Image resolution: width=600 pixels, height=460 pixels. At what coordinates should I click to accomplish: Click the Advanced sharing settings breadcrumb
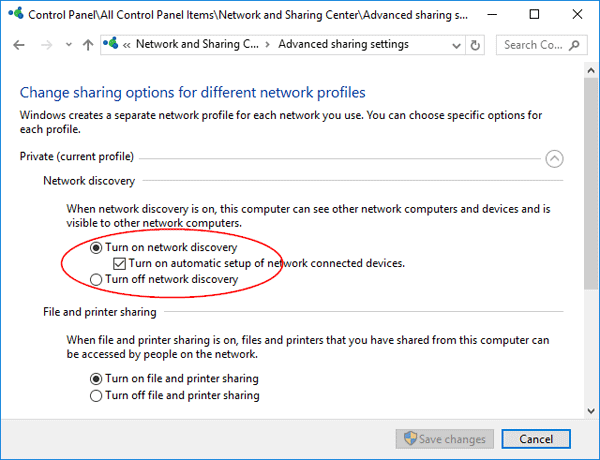coord(343,45)
